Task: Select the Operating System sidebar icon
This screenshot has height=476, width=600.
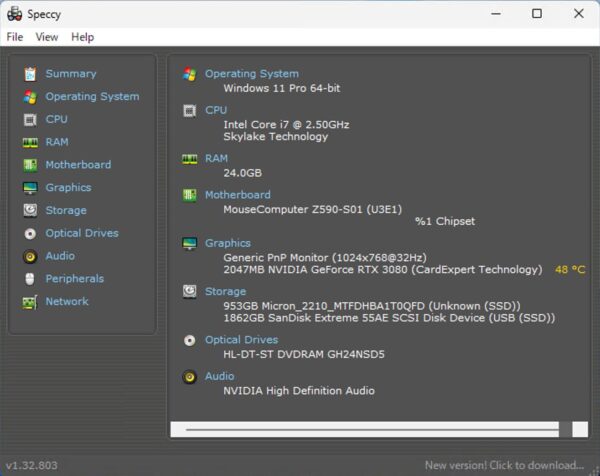Action: (x=30, y=97)
